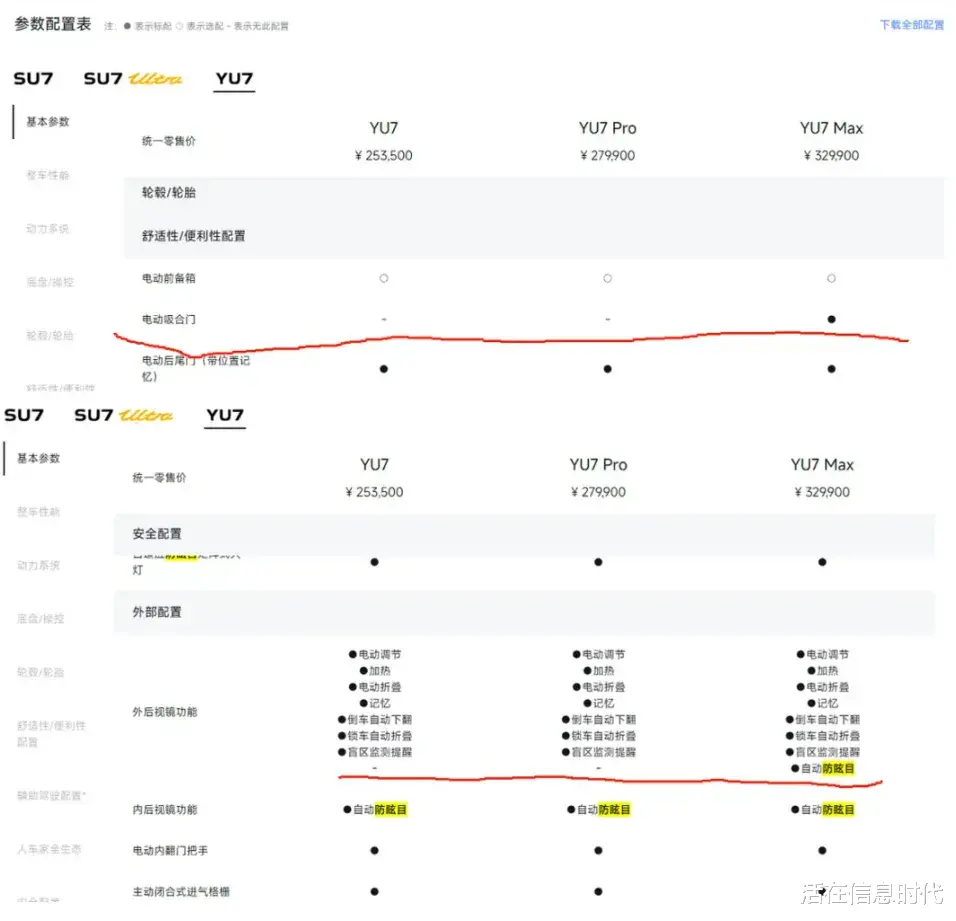Click the 电动前备箱 optional circle under YU7 Max
The width and height of the screenshot is (956, 921).
(x=832, y=278)
